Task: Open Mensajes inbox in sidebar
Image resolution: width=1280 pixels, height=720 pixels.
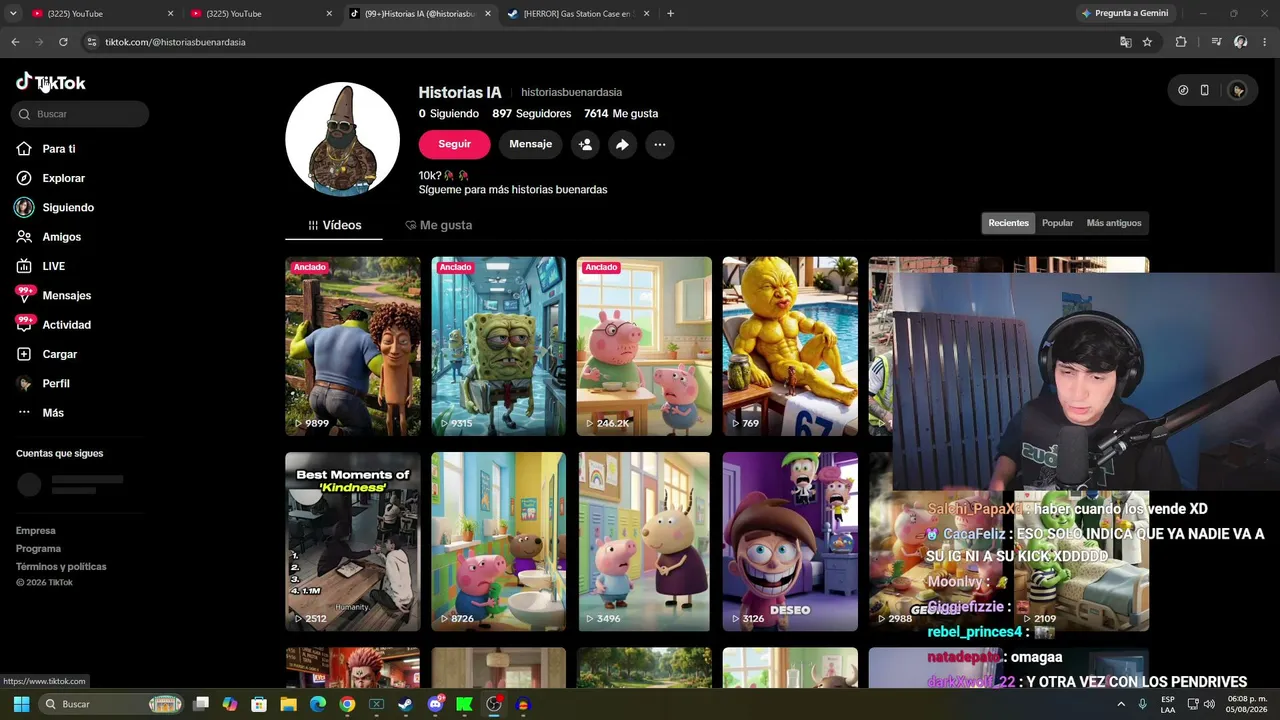Action: click(66, 296)
